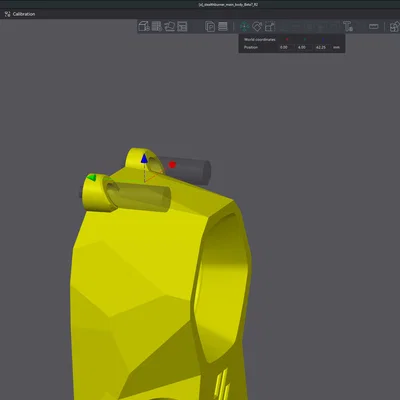Open the Variable layer height tool
This screenshot has width=400, height=400.
pyautogui.click(x=223, y=26)
